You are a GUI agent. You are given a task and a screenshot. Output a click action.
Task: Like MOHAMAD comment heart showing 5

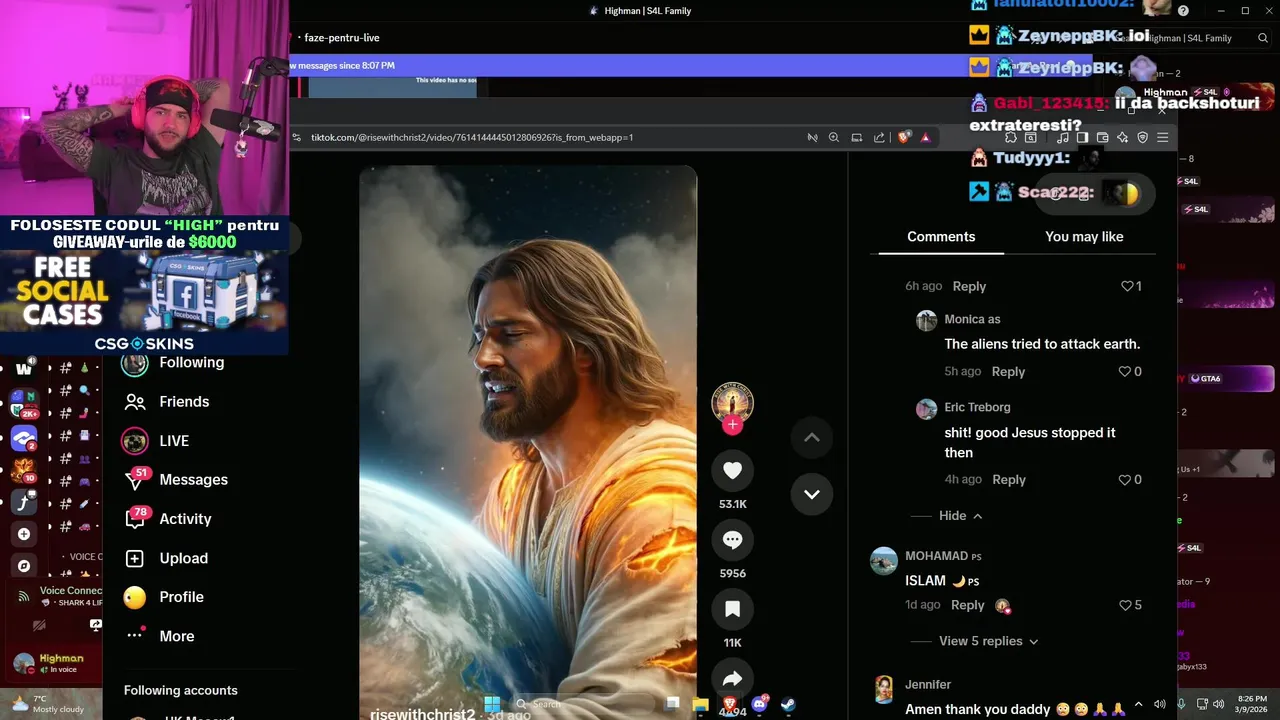[1124, 605]
